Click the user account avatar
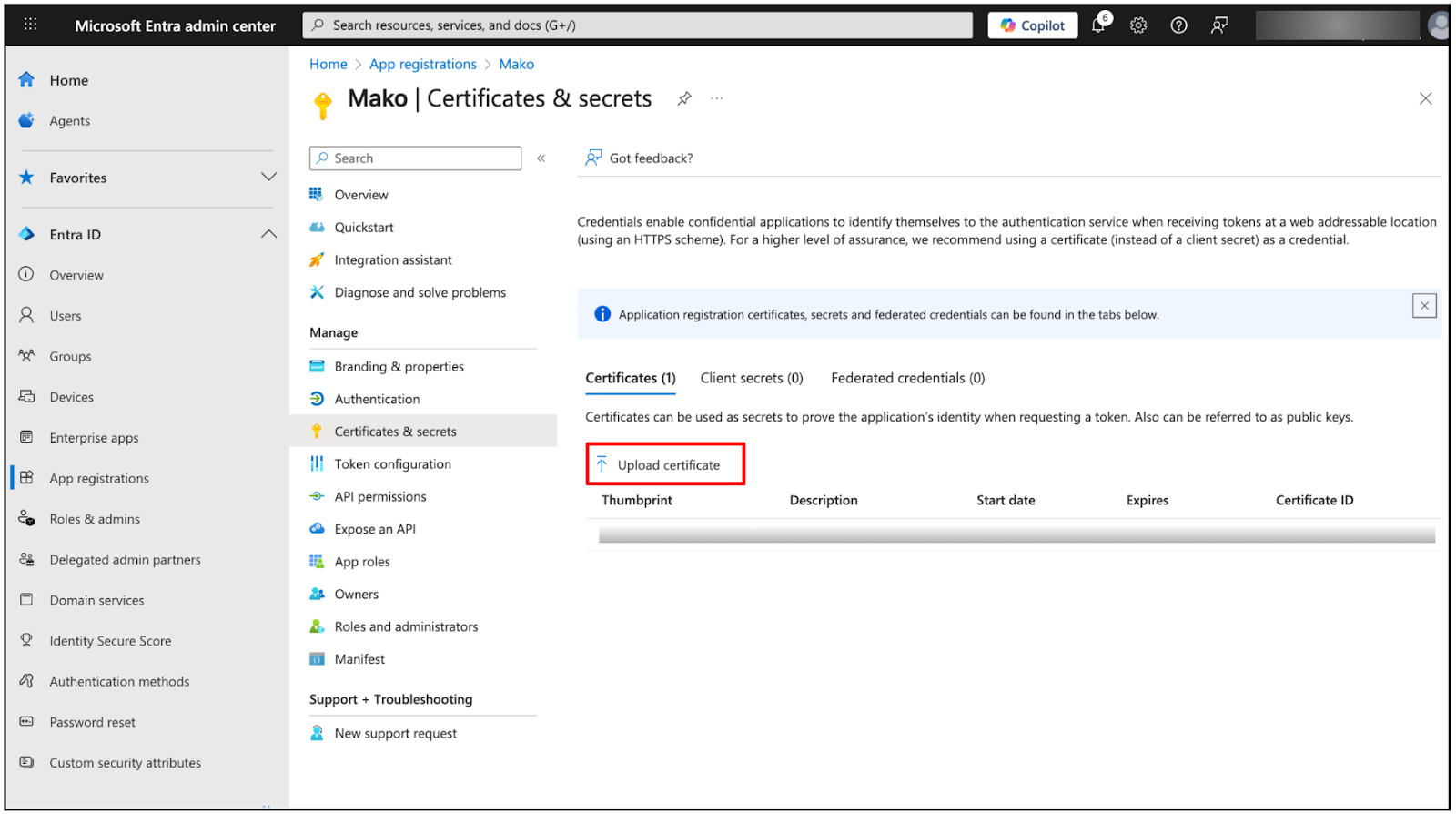 pyautogui.click(x=1439, y=25)
